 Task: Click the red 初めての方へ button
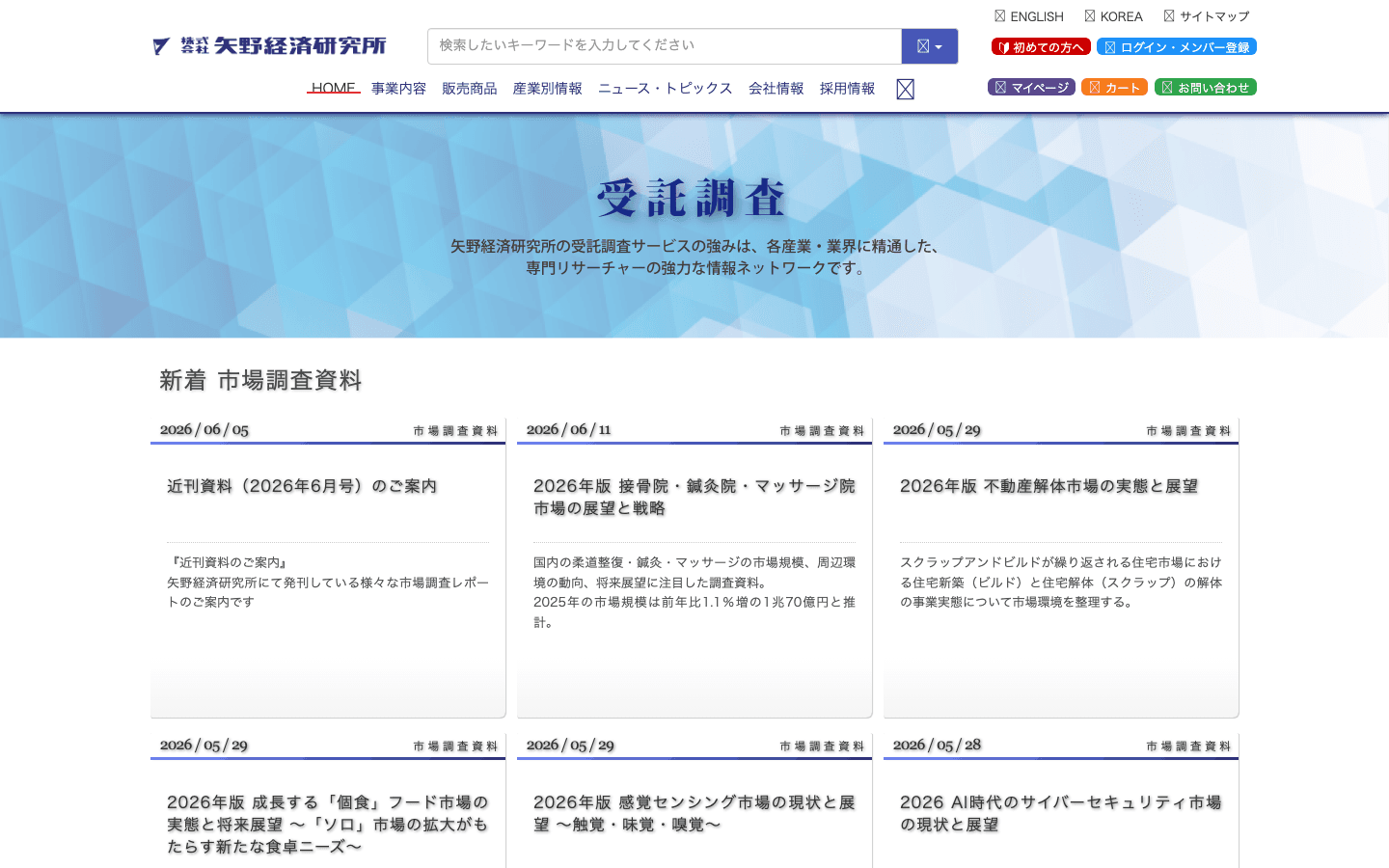[x=1041, y=46]
